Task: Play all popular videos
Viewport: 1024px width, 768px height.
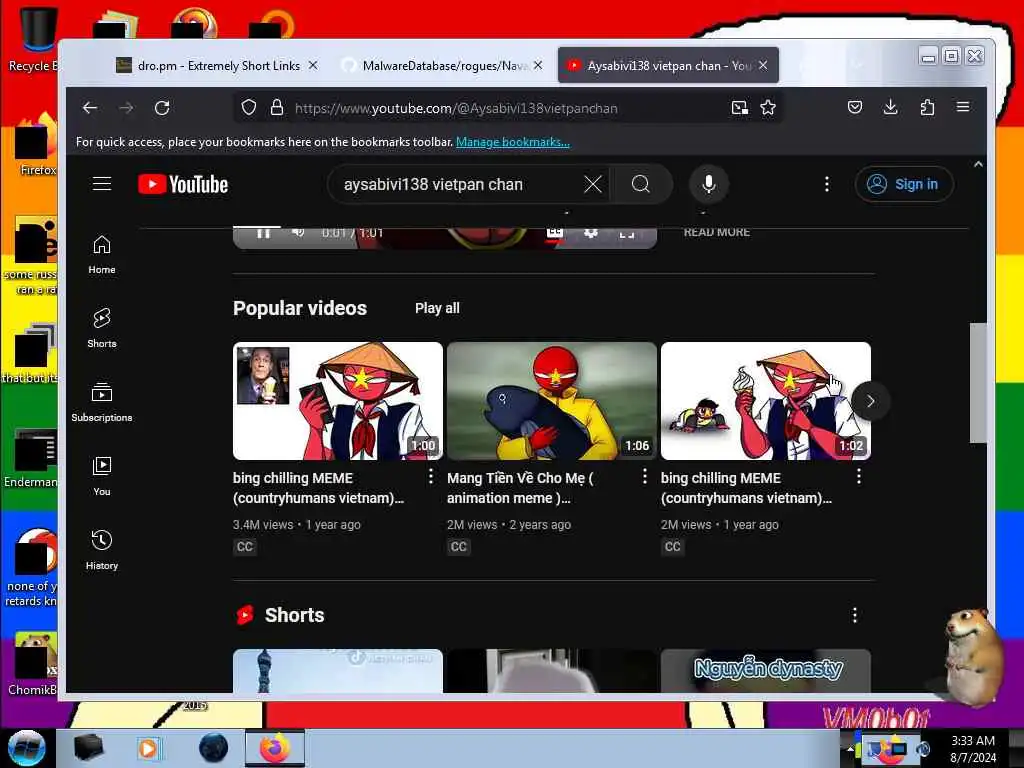Action: pos(437,308)
